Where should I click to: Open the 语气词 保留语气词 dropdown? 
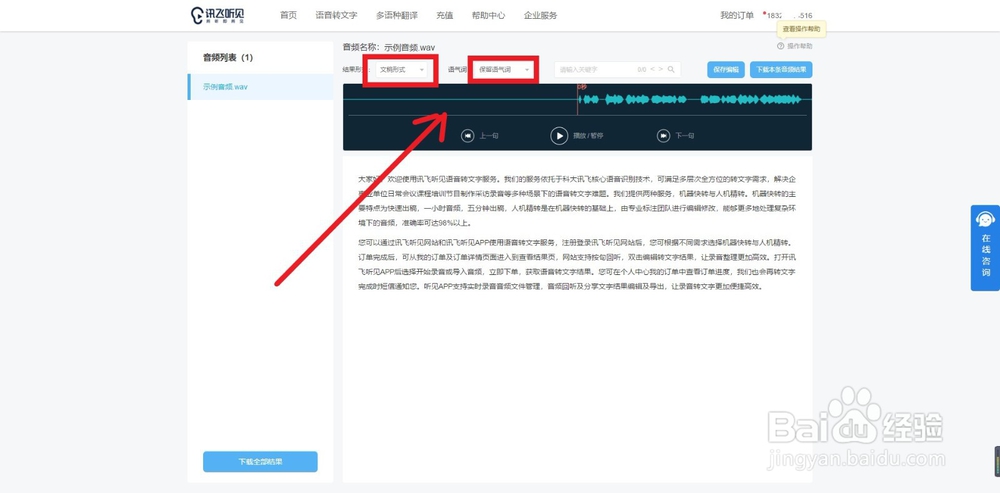tap(504, 70)
